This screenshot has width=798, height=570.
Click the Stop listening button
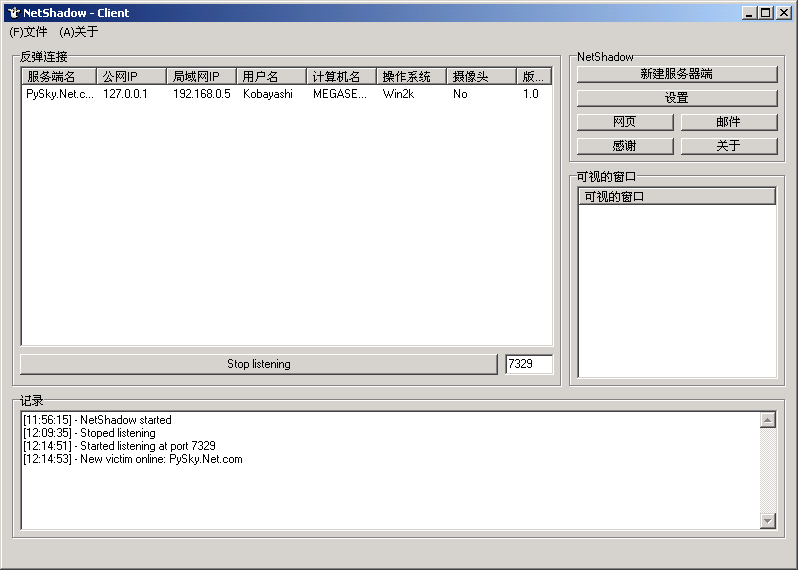pyautogui.click(x=258, y=364)
